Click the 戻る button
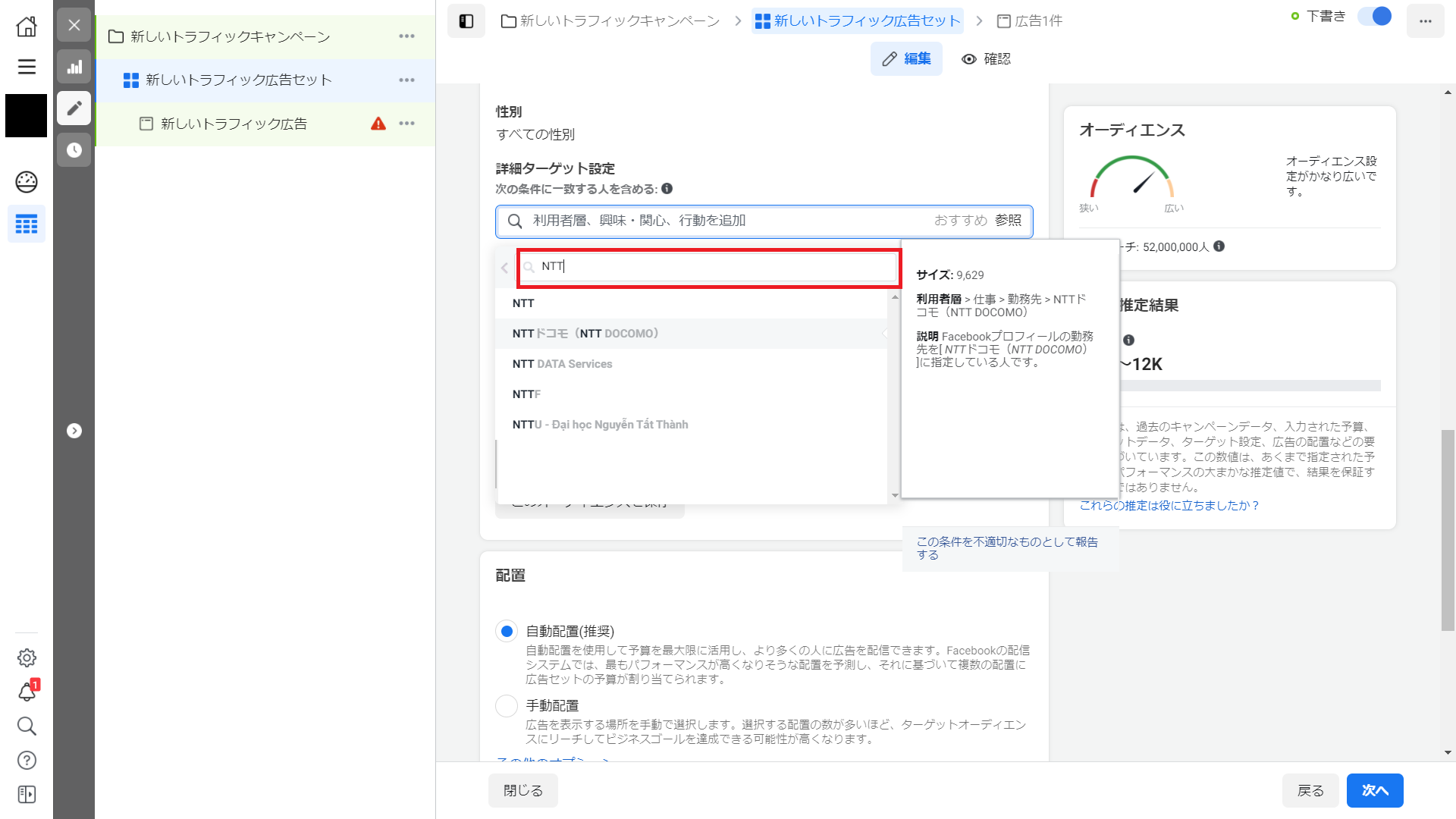The width and height of the screenshot is (1456, 819). click(1310, 791)
